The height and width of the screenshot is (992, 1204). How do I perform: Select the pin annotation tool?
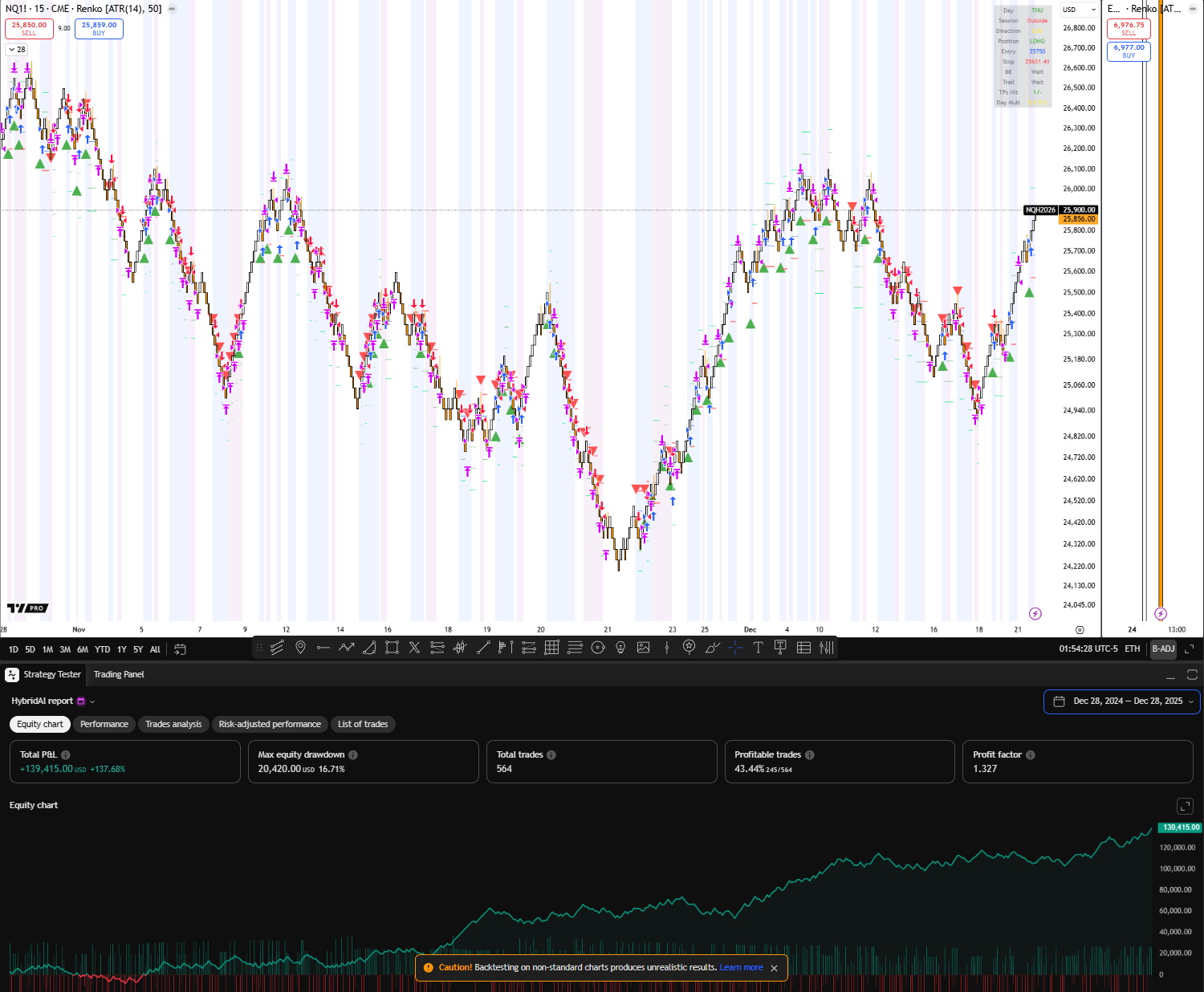pyautogui.click(x=300, y=648)
